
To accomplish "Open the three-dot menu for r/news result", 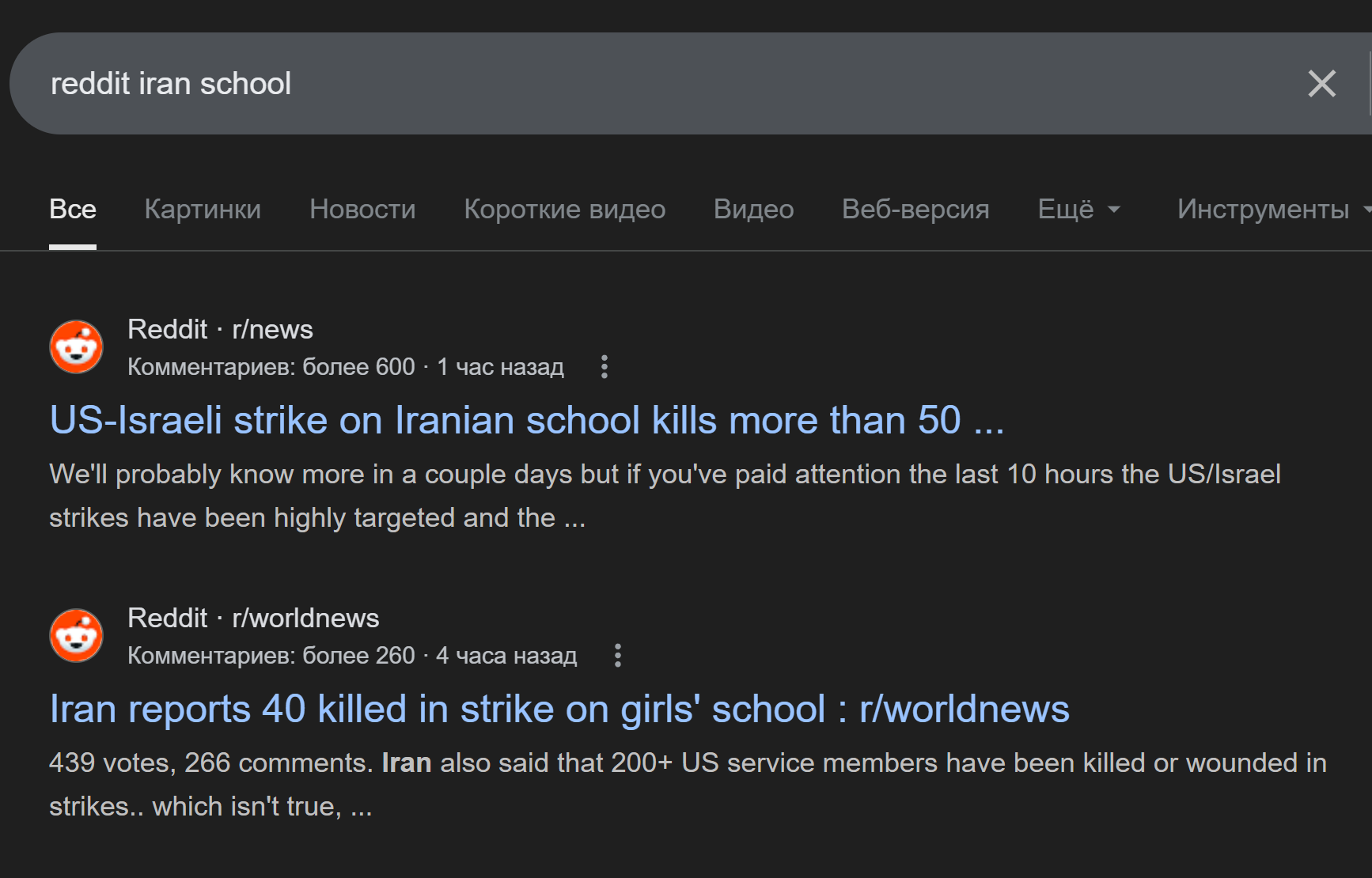I will [605, 367].
